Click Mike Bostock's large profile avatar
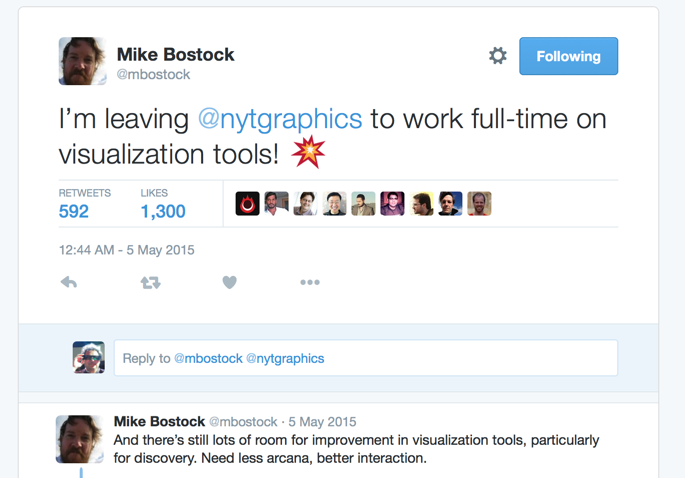The image size is (685, 478). coord(83,62)
